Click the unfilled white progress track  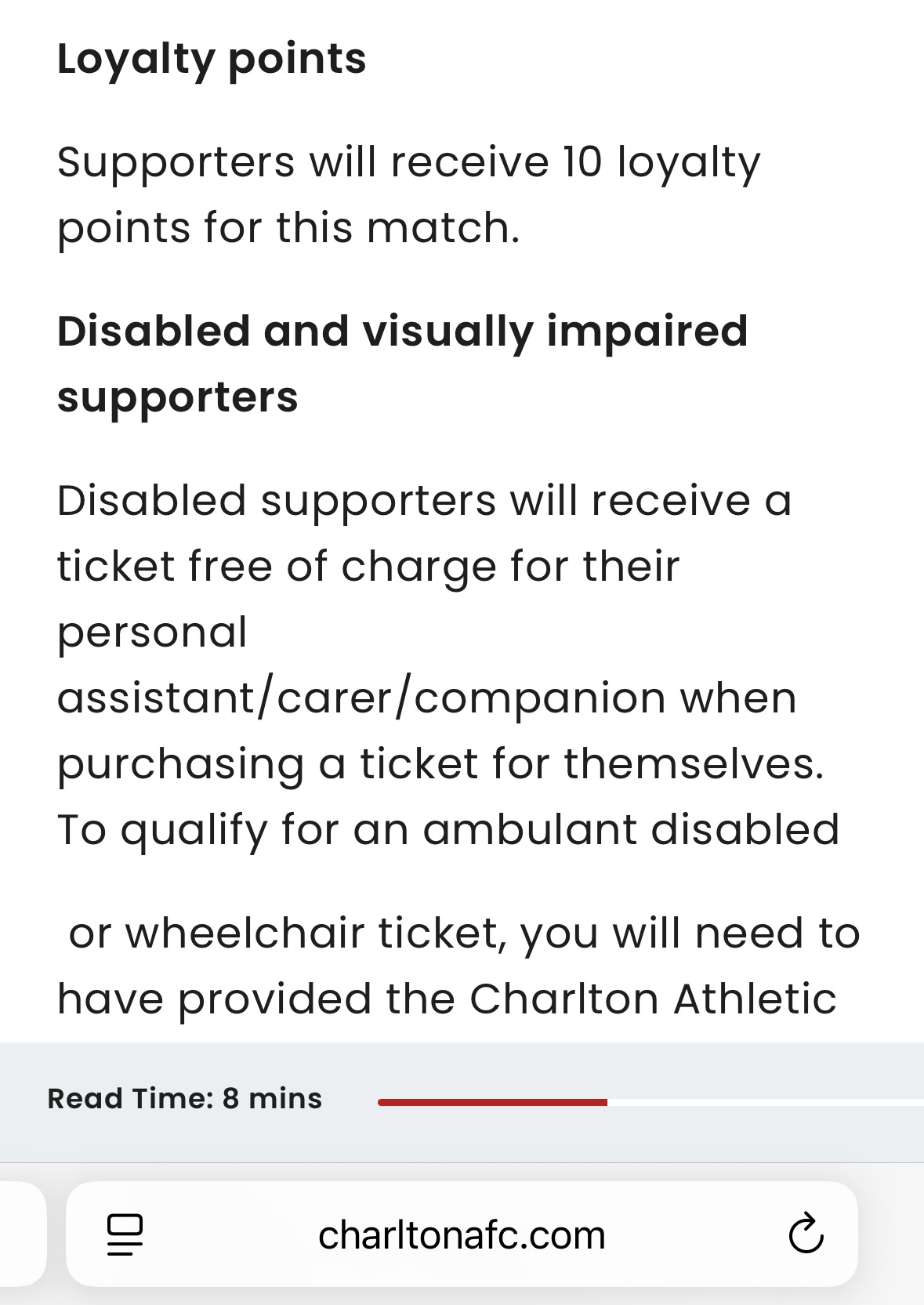click(766, 1102)
